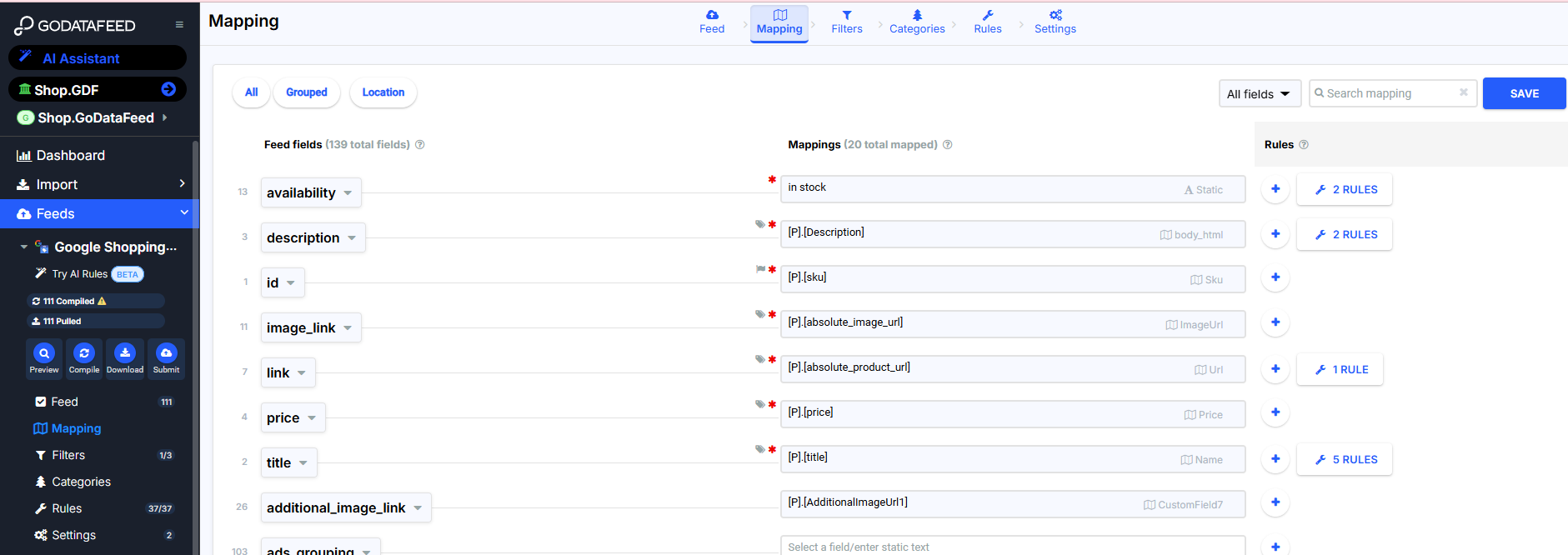Go to the Filters step tab

click(847, 22)
